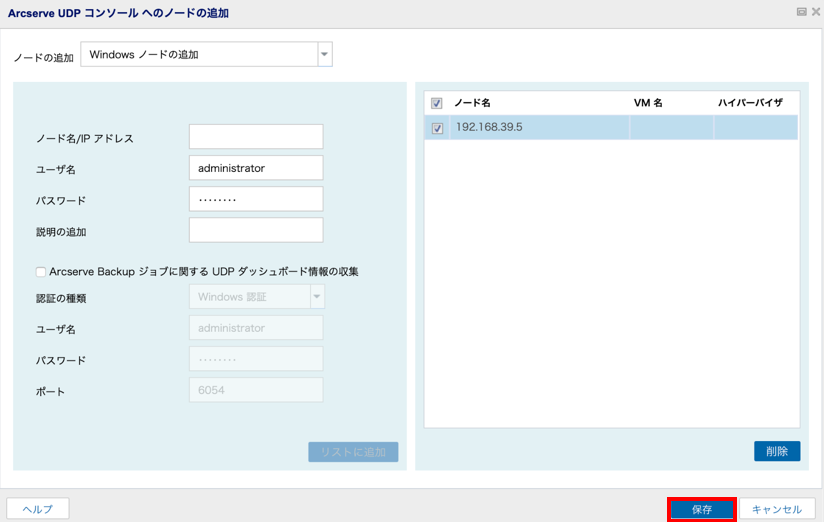Open help with the ヘルプ button
824x522 pixels.
pyautogui.click(x=38, y=509)
